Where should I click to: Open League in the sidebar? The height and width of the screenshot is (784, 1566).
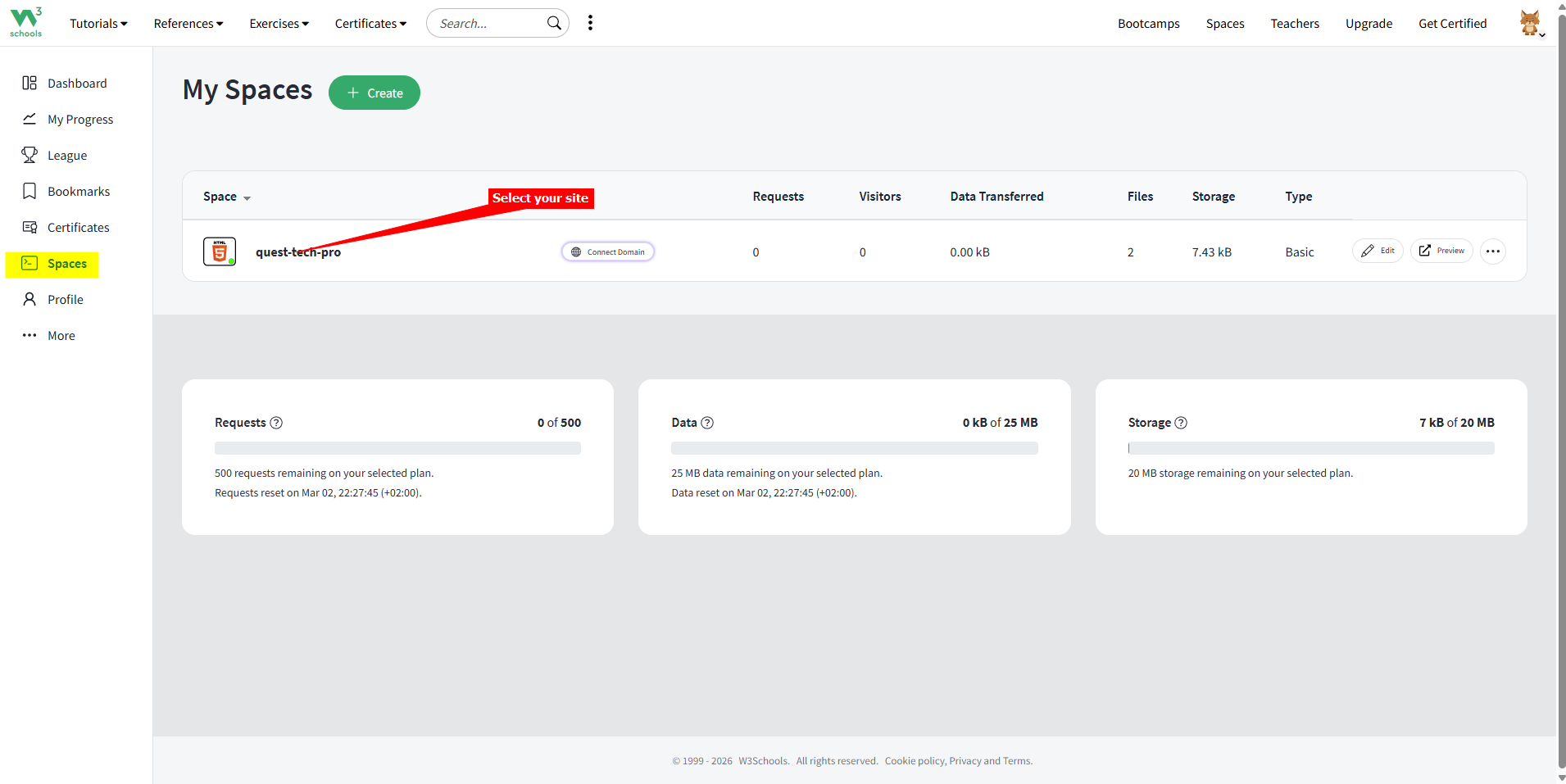tap(55, 156)
